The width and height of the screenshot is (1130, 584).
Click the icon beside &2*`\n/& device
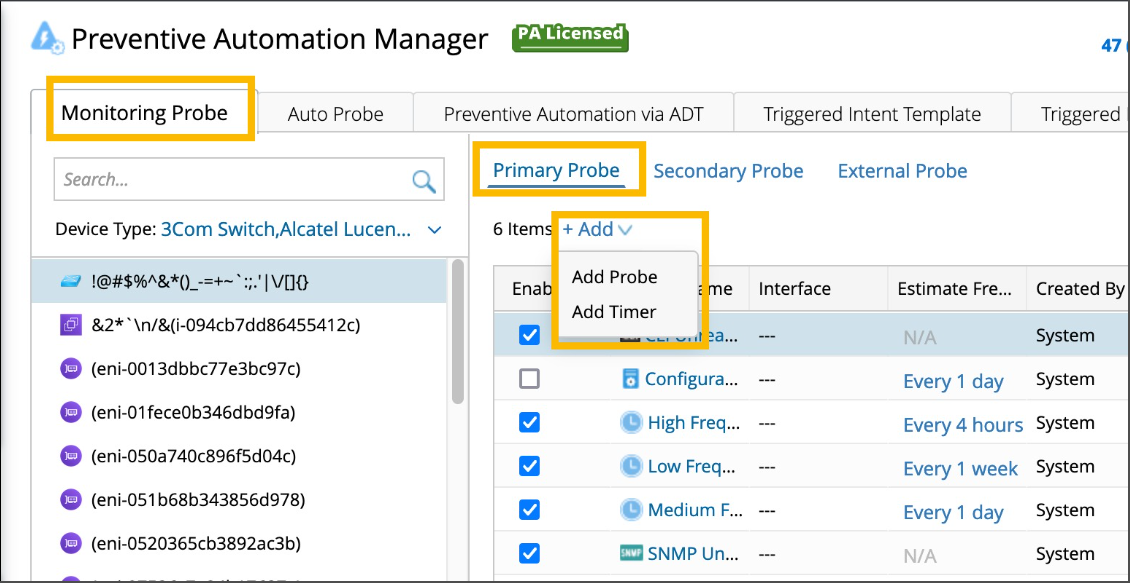point(71,325)
